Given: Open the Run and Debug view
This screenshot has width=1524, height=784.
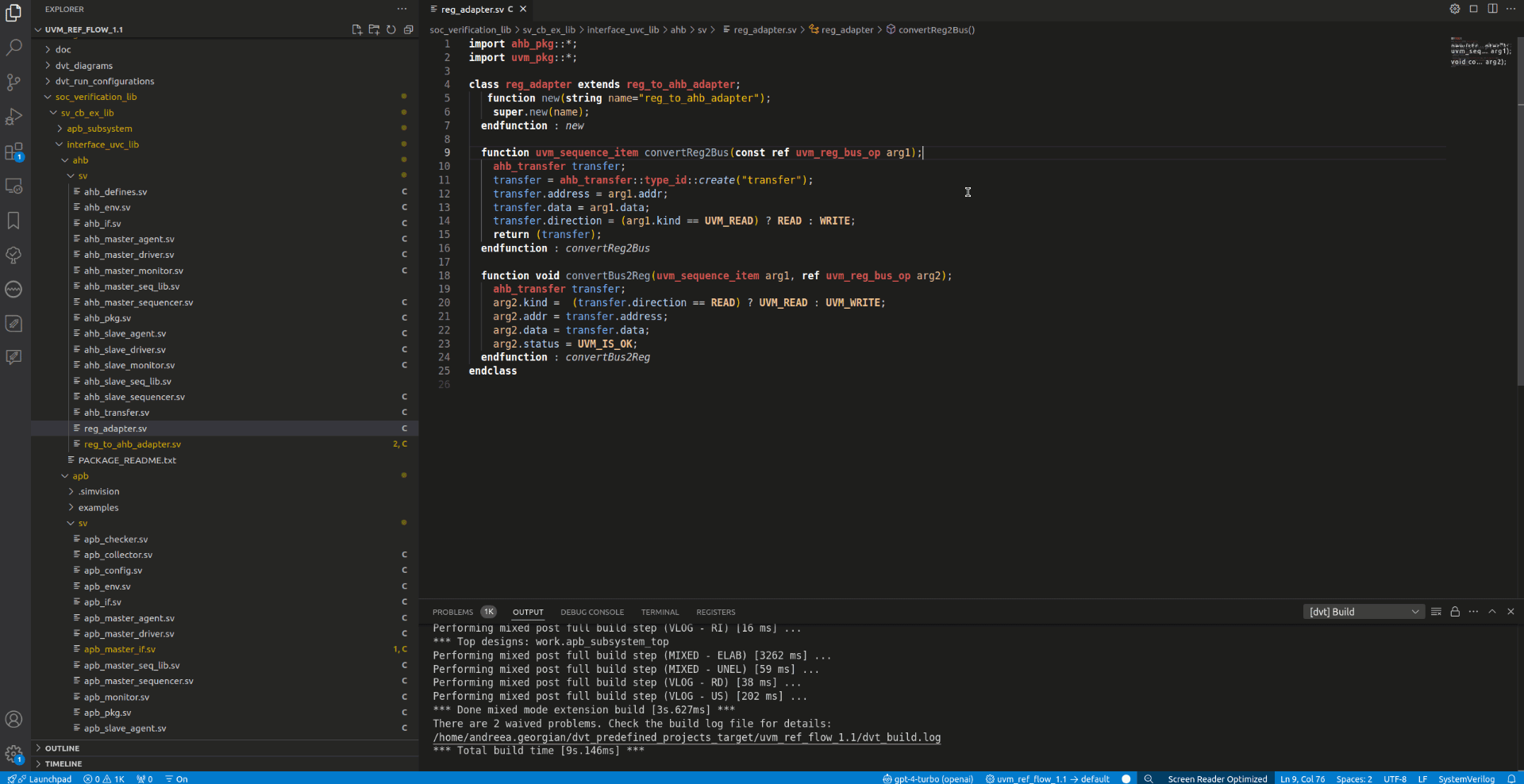Looking at the screenshot, I should pyautogui.click(x=13, y=117).
